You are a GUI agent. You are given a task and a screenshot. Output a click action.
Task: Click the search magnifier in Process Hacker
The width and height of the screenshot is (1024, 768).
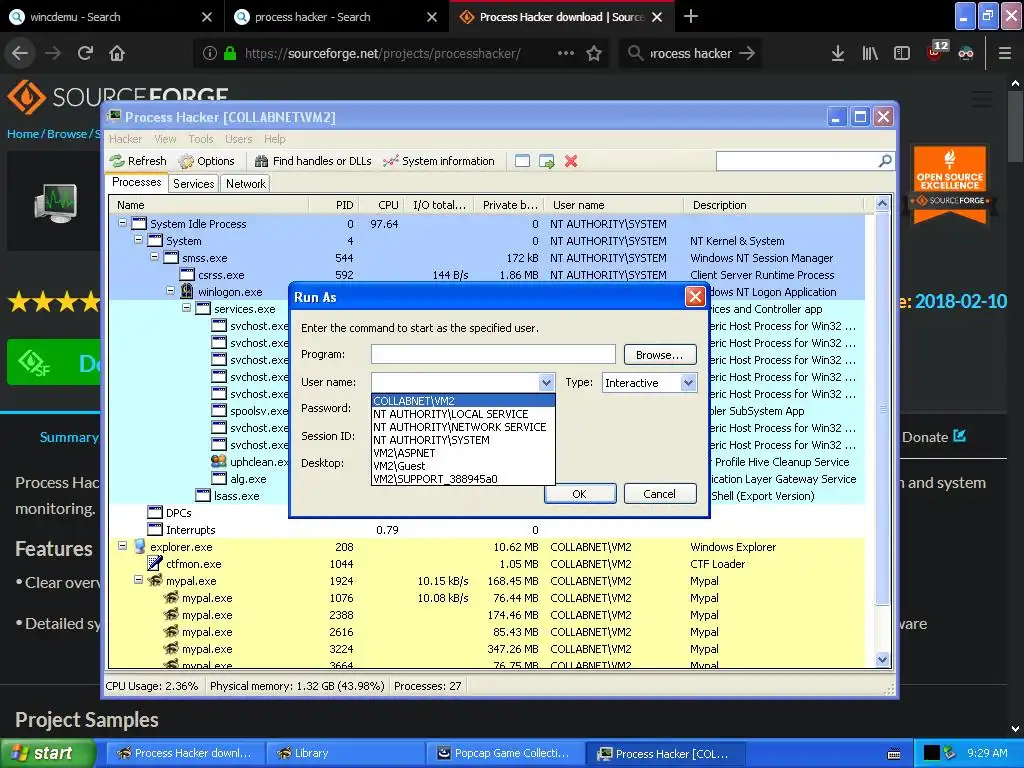pos(885,161)
